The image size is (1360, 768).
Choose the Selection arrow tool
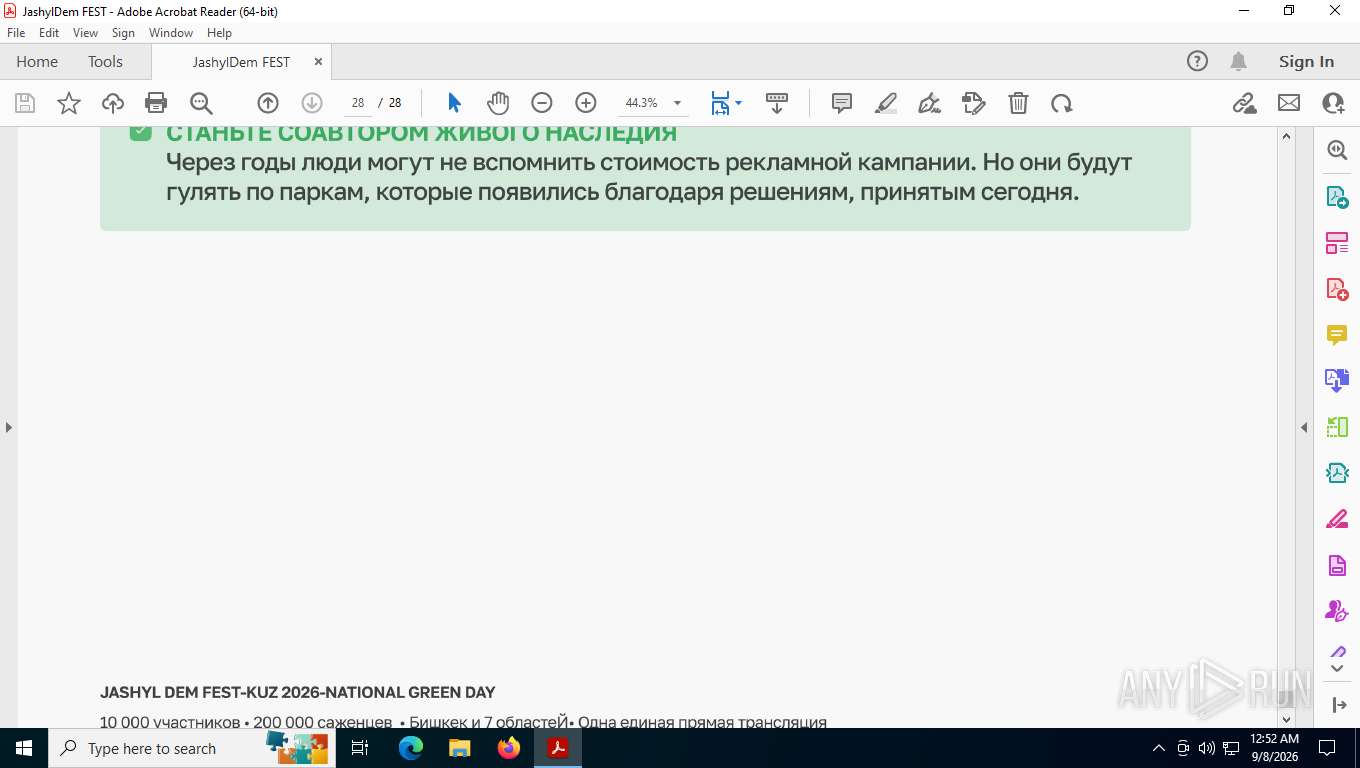coord(455,103)
